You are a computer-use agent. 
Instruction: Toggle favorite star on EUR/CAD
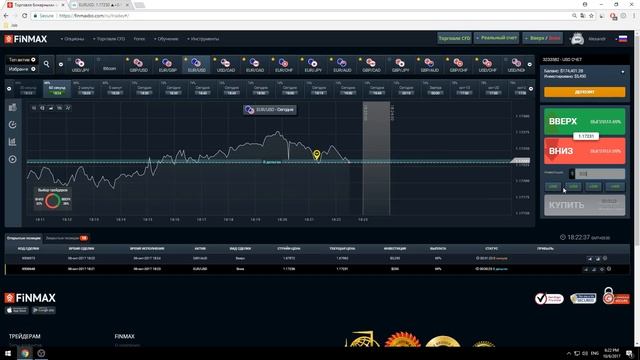pyautogui.click(x=243, y=59)
